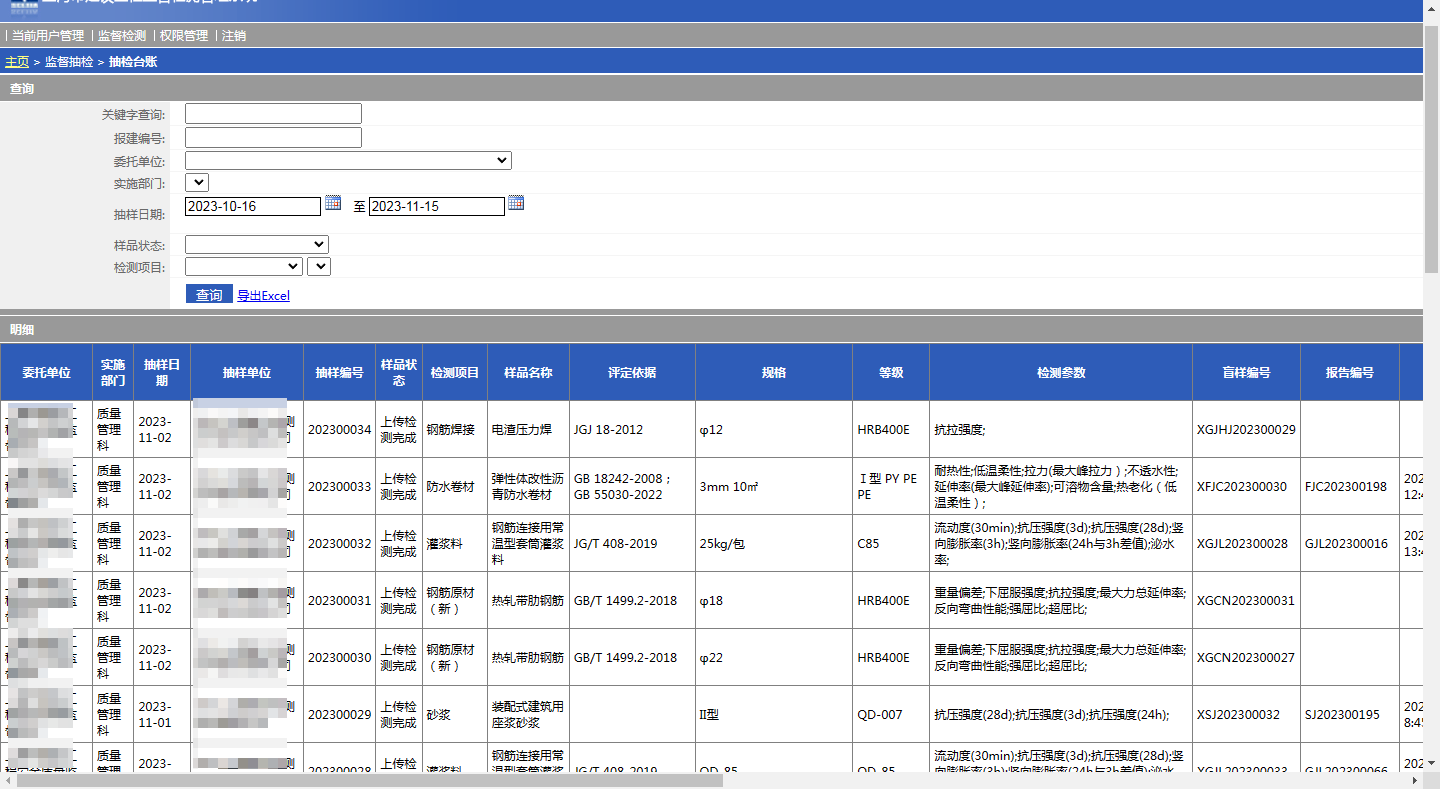Open the first 检测项目 dropdown
This screenshot has width=1440, height=789.
point(244,266)
